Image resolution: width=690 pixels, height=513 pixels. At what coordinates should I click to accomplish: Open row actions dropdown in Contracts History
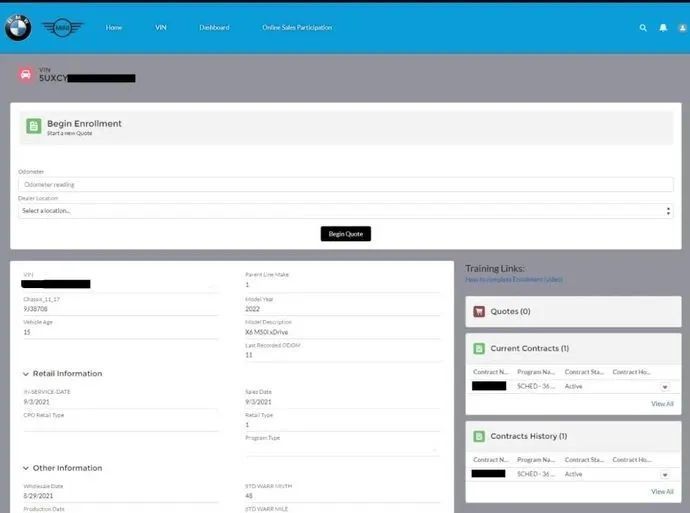[664, 475]
